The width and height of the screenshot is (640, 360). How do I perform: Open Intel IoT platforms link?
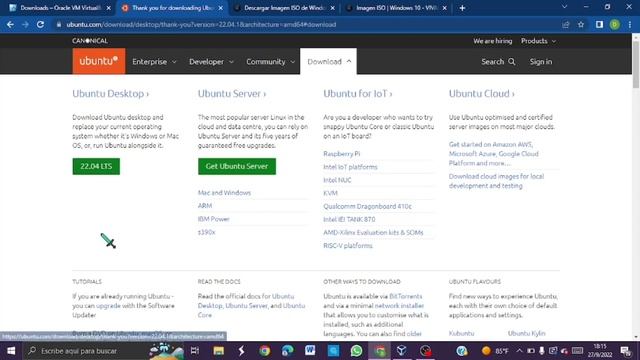point(350,167)
